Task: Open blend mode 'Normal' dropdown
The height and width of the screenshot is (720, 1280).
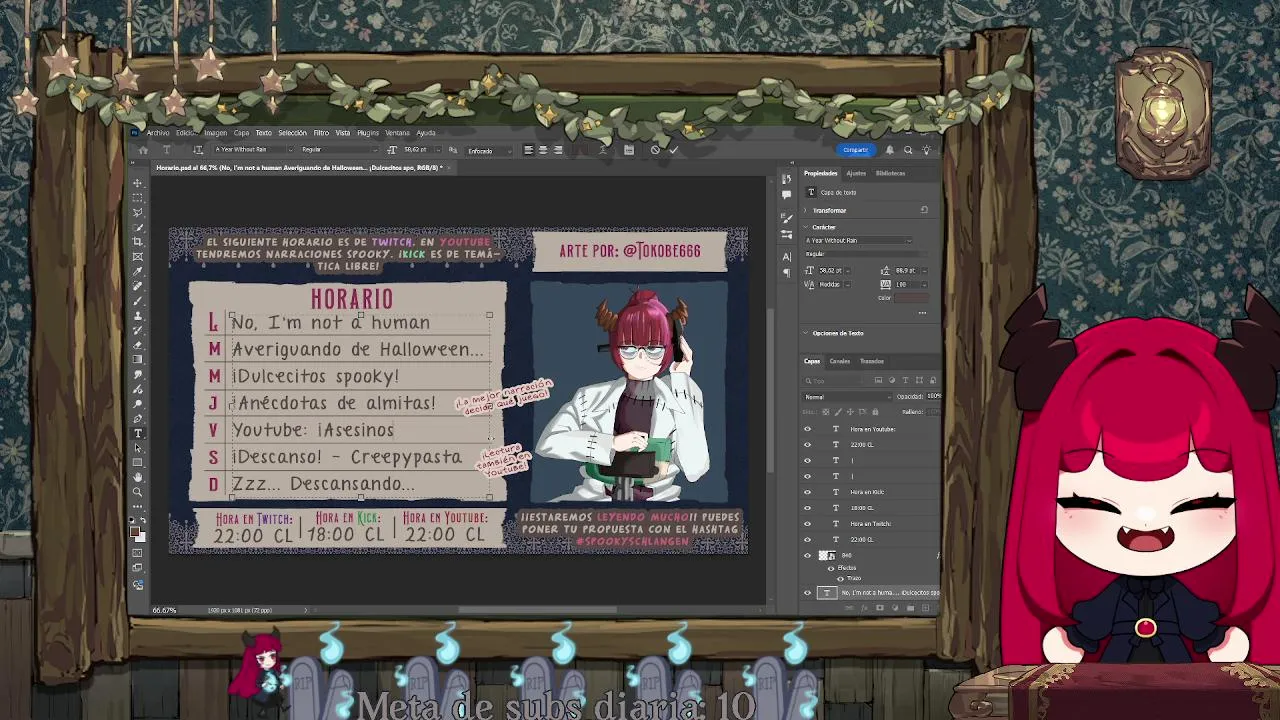Action: click(848, 397)
